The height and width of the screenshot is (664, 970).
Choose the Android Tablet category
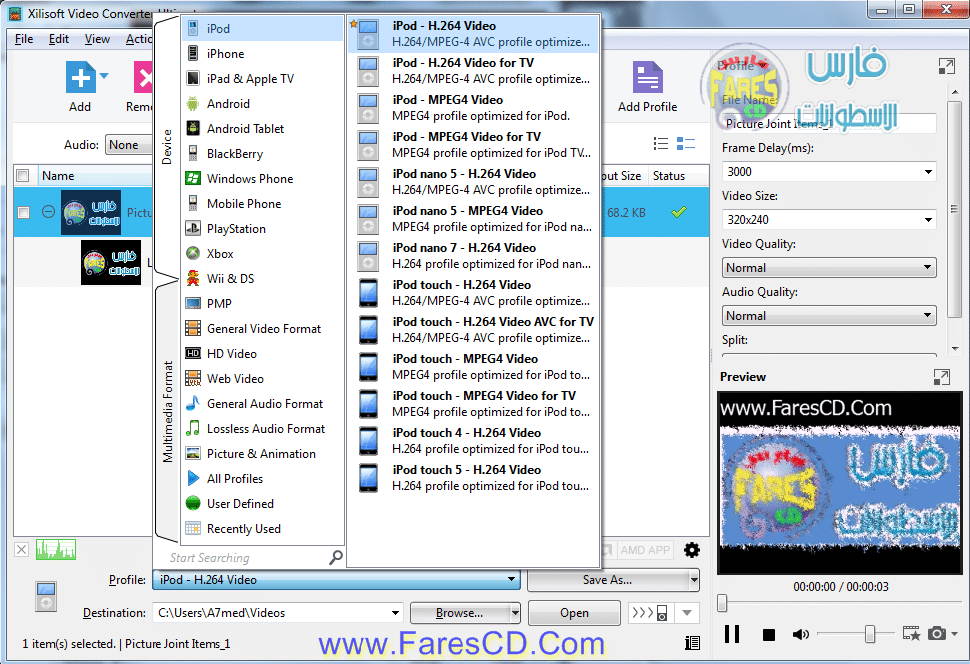263,129
